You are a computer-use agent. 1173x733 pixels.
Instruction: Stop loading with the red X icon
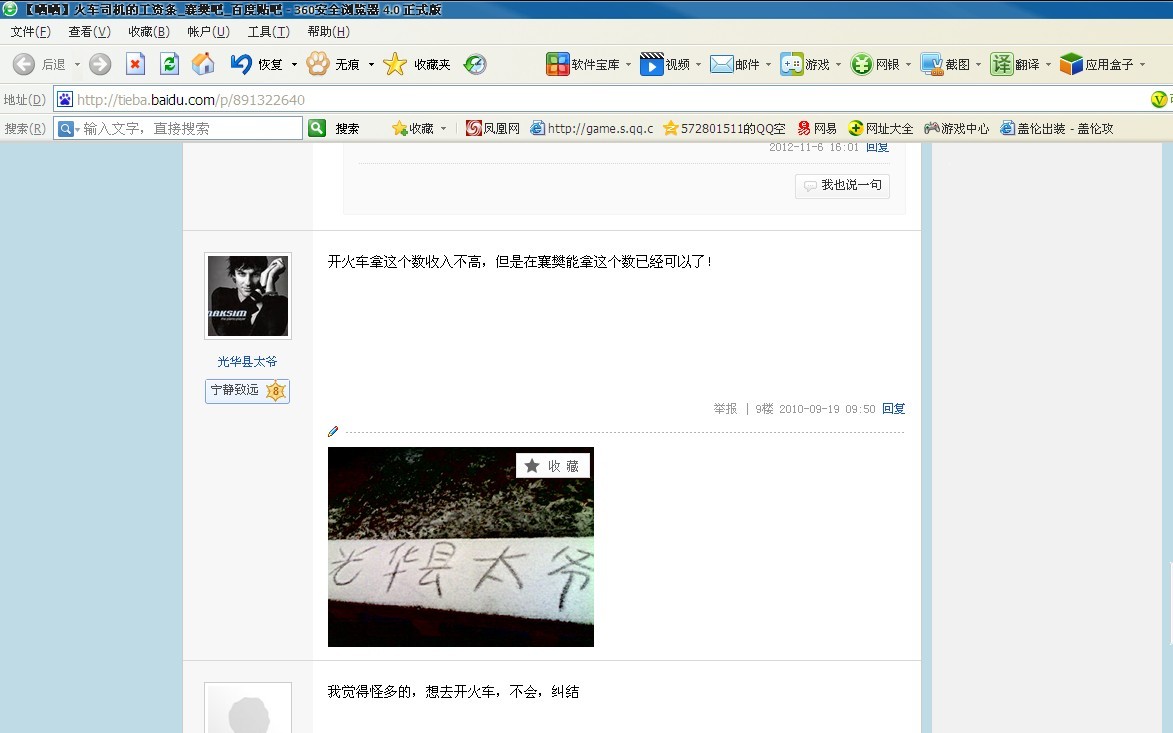coord(135,64)
